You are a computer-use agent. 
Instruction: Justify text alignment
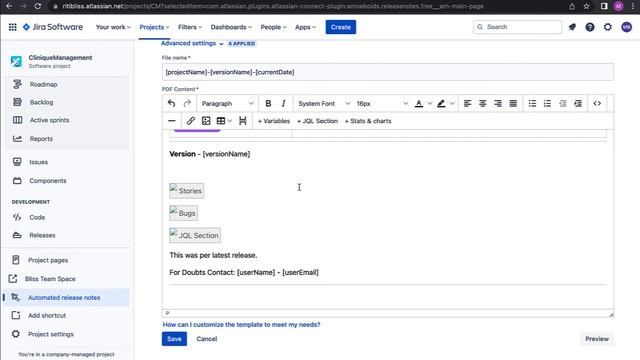click(513, 103)
